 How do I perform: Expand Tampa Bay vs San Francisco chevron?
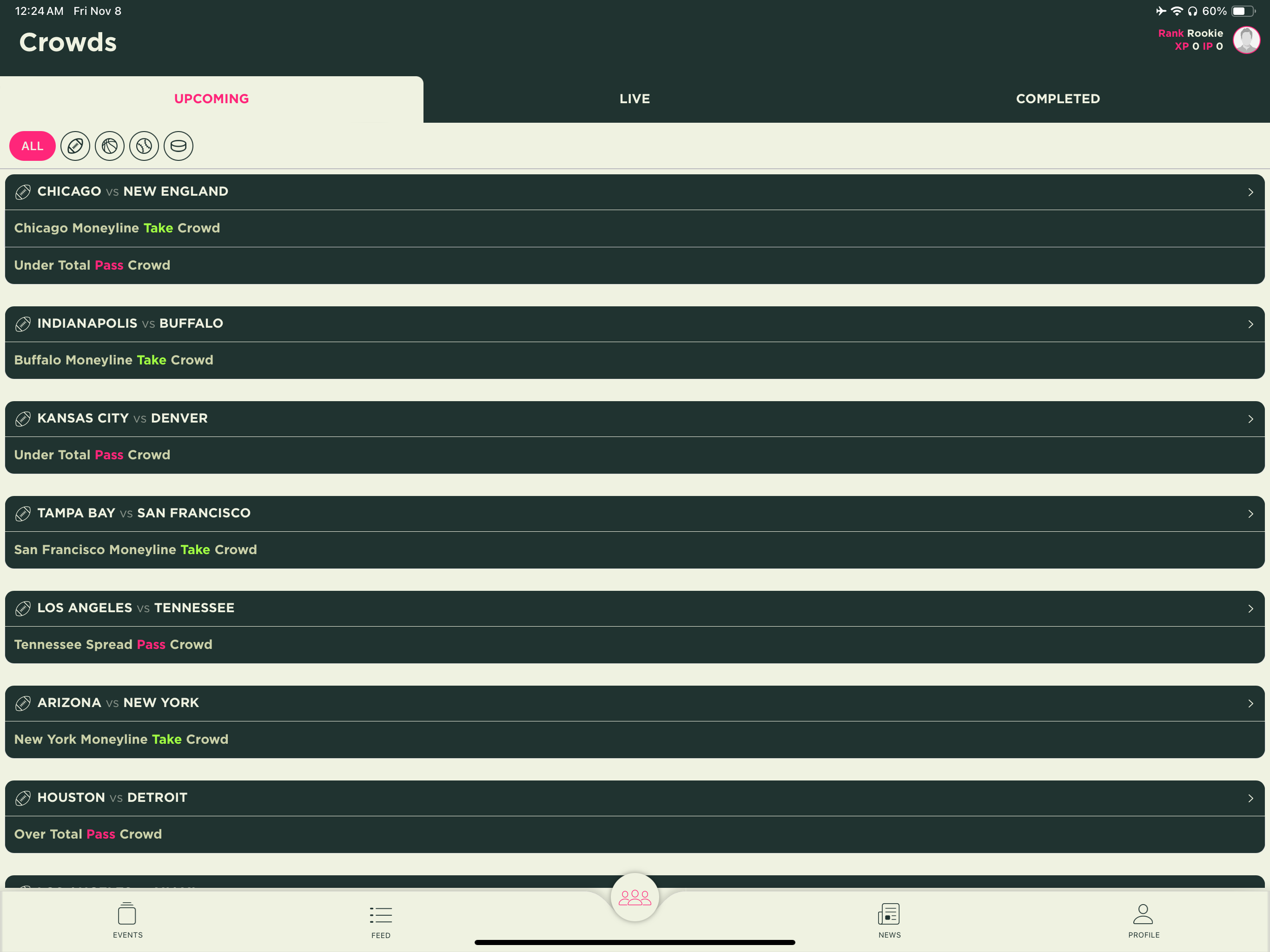click(x=1250, y=513)
